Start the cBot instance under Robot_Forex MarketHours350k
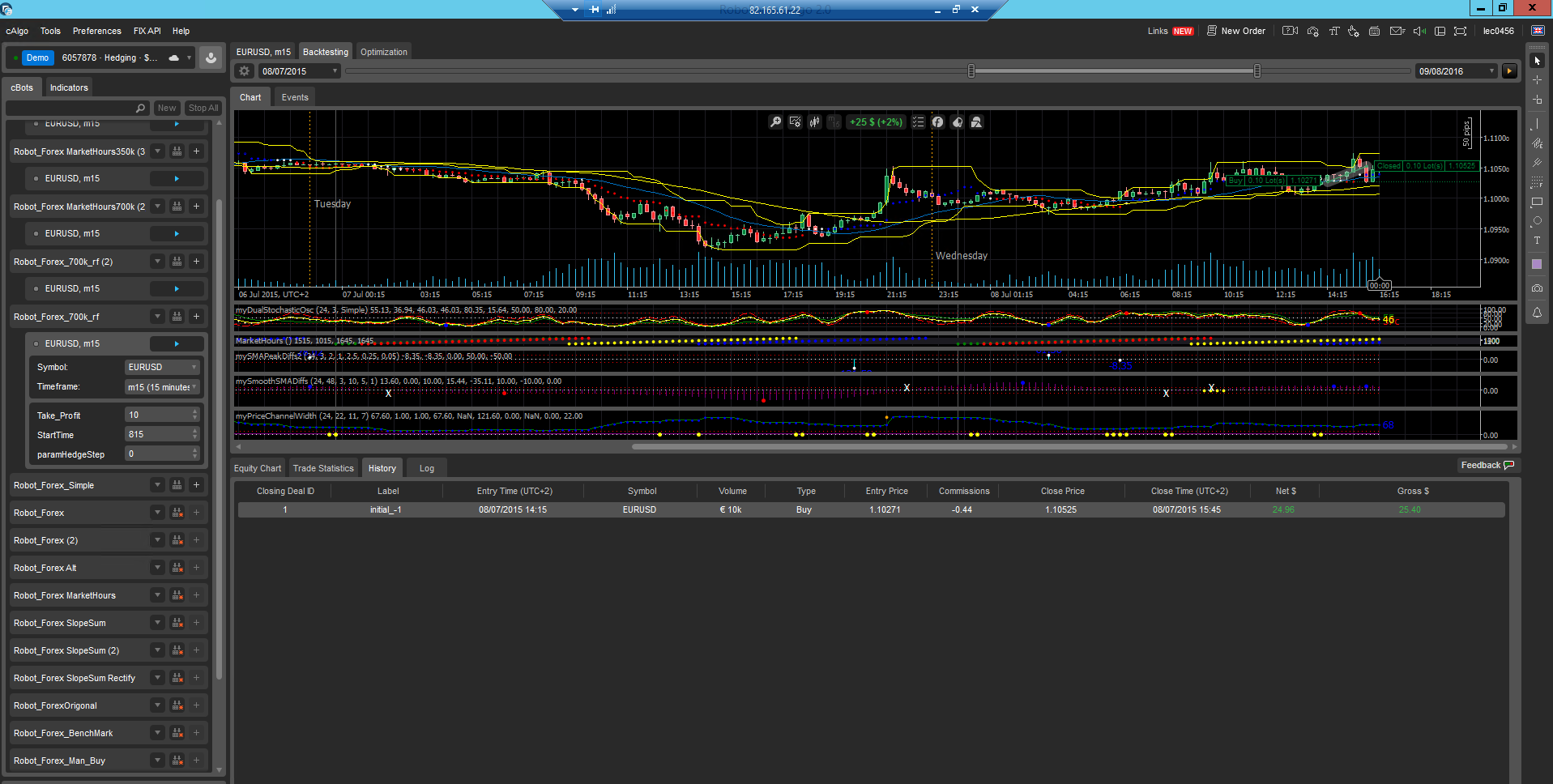 177,179
